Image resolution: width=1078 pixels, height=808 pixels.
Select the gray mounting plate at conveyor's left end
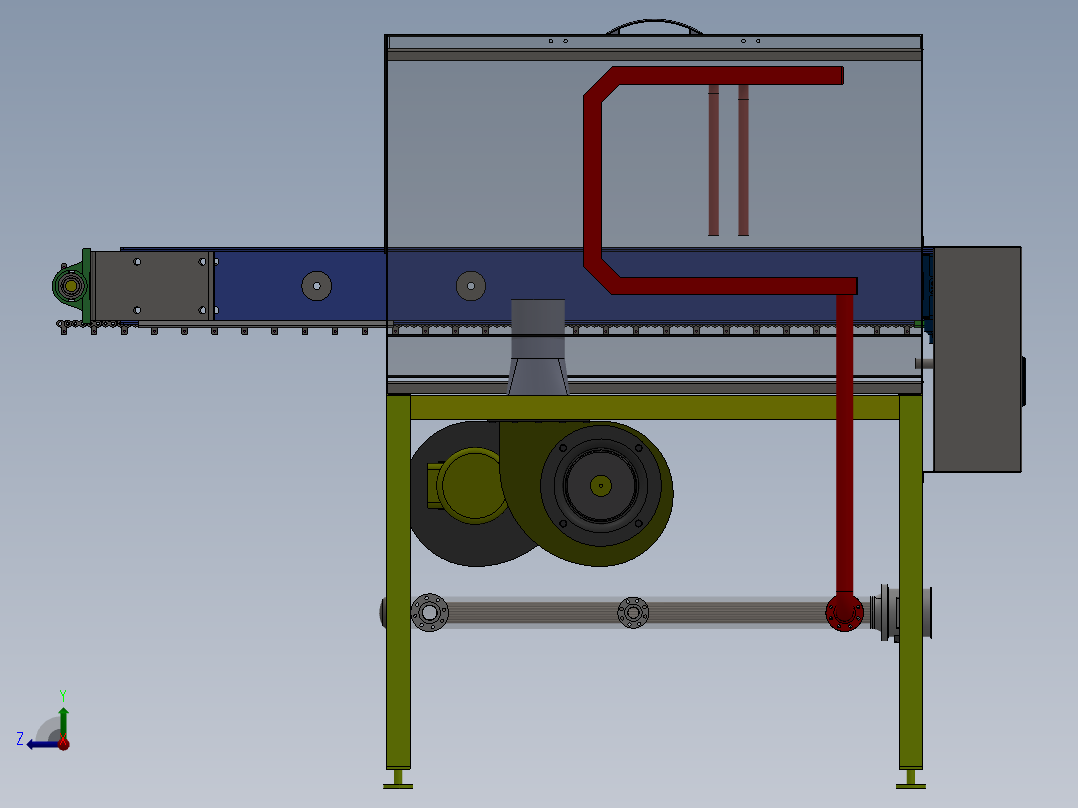click(152, 285)
